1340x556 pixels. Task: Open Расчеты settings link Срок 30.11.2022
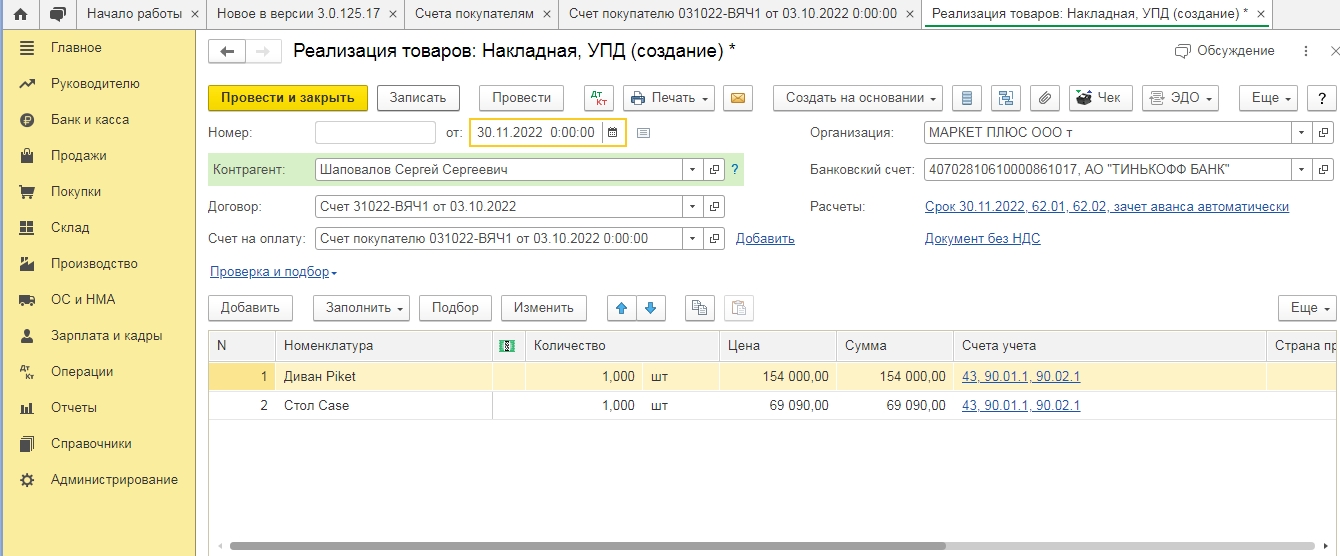[1107, 207]
